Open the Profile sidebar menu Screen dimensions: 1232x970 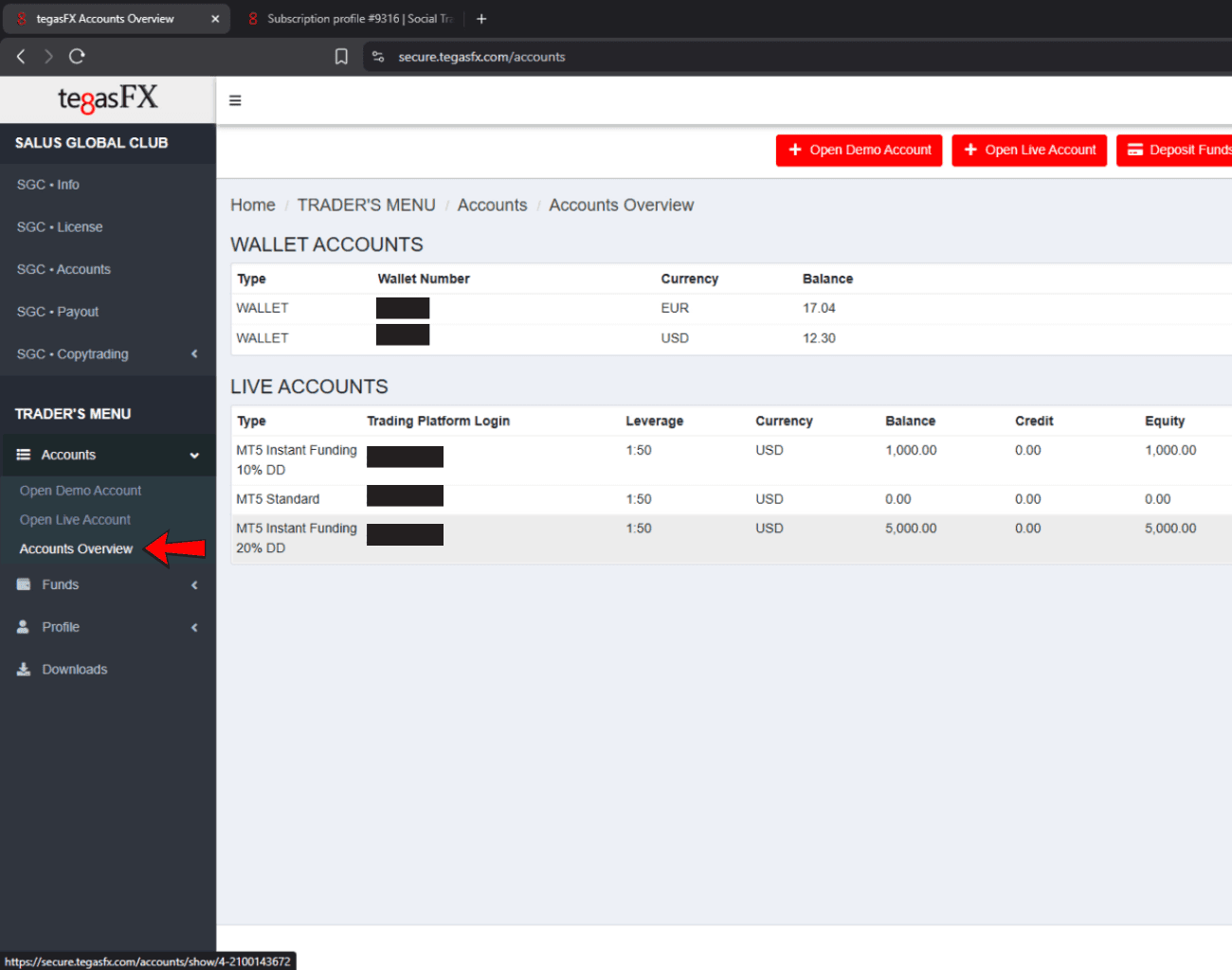108,627
